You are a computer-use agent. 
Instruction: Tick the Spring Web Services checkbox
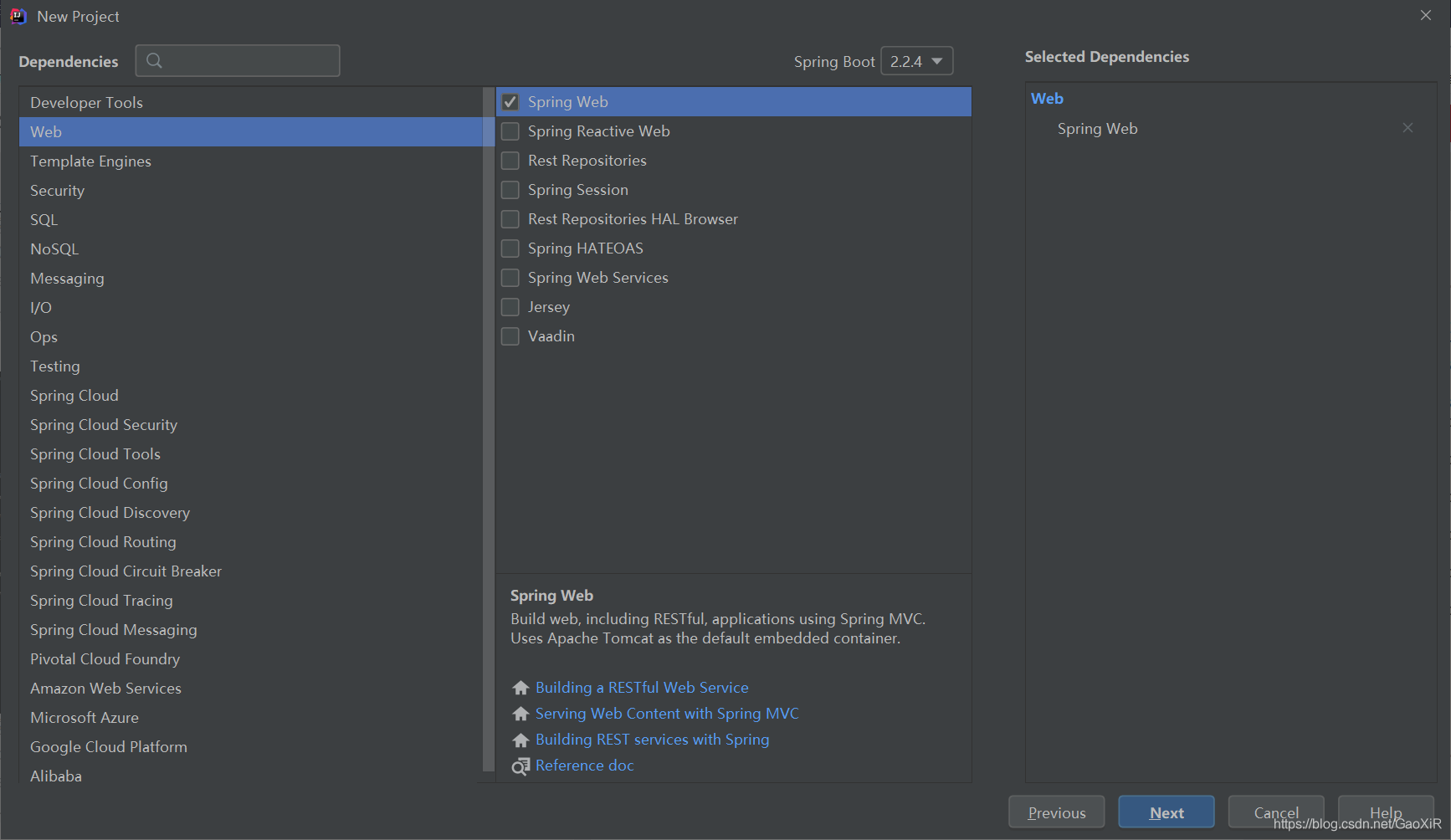coord(510,278)
